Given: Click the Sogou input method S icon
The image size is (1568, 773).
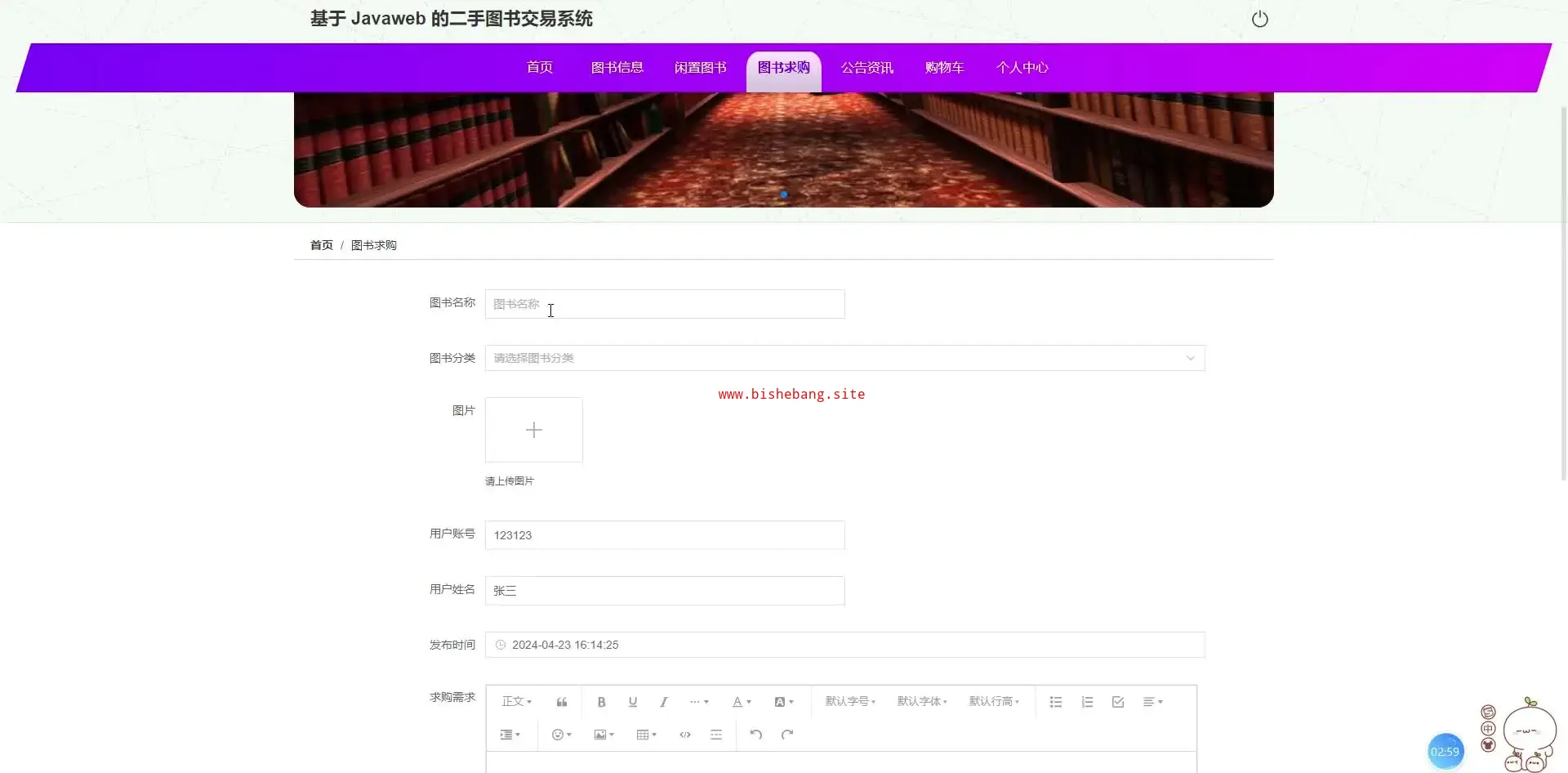Looking at the screenshot, I should 1488,713.
